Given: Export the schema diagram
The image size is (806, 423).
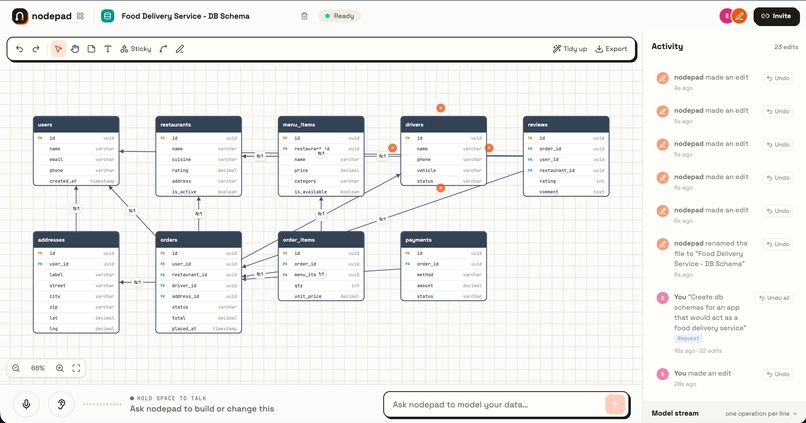Looking at the screenshot, I should pos(611,49).
